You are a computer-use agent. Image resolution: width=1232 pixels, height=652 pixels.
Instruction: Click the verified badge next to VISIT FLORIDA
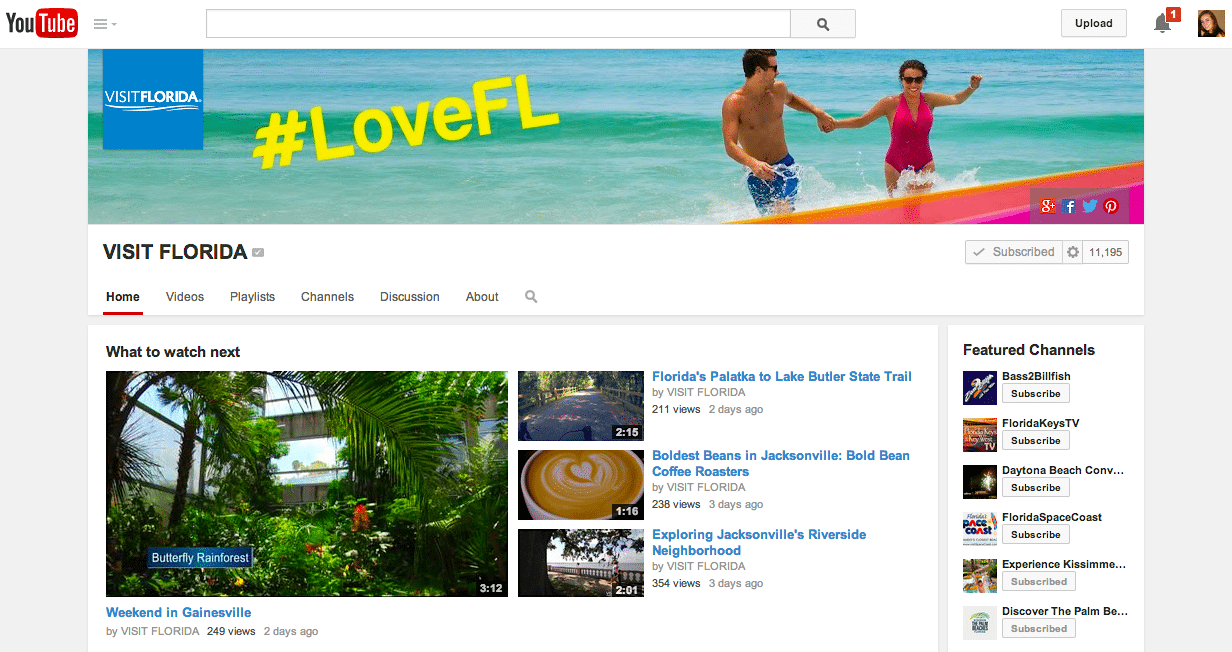click(x=258, y=253)
